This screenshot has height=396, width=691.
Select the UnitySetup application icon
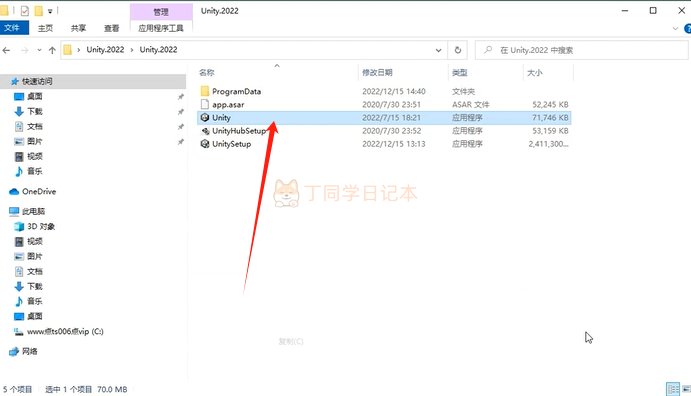pos(204,144)
